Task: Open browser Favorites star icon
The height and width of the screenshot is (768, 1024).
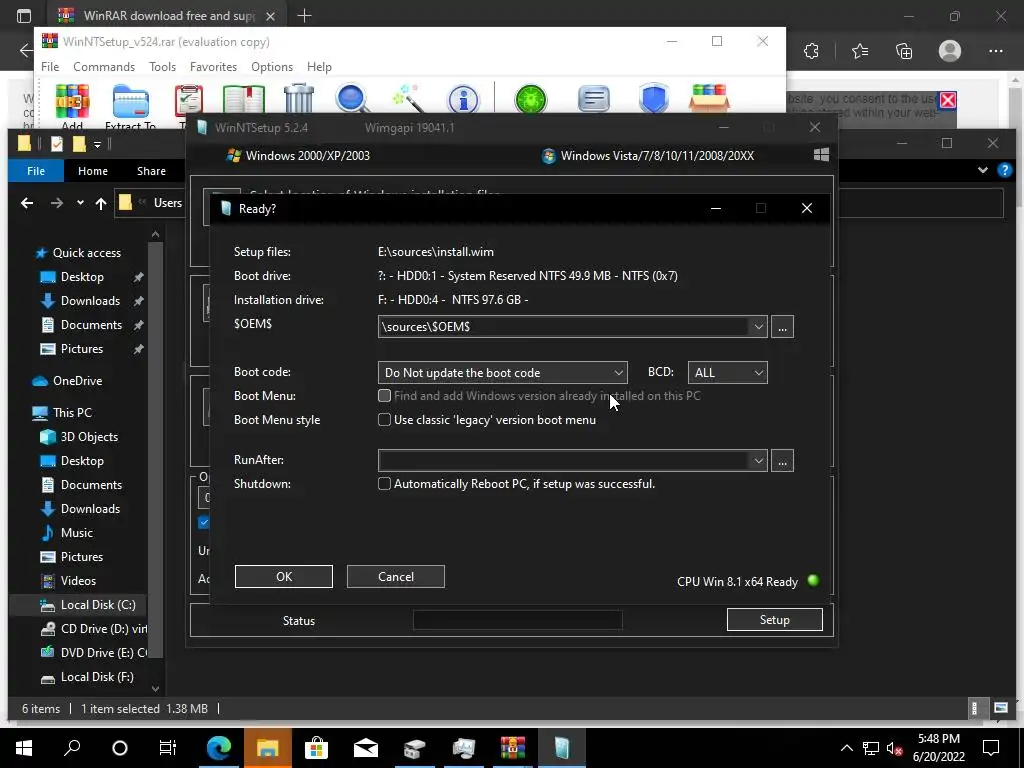Action: tap(859, 51)
